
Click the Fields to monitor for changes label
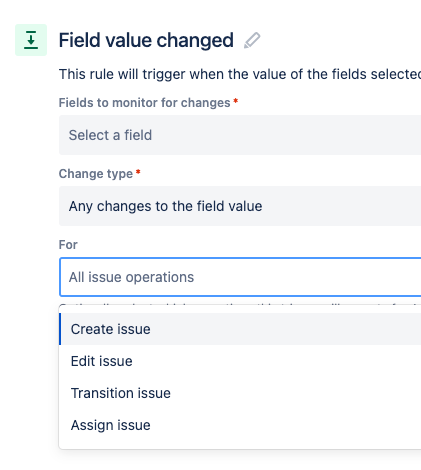coord(144,103)
